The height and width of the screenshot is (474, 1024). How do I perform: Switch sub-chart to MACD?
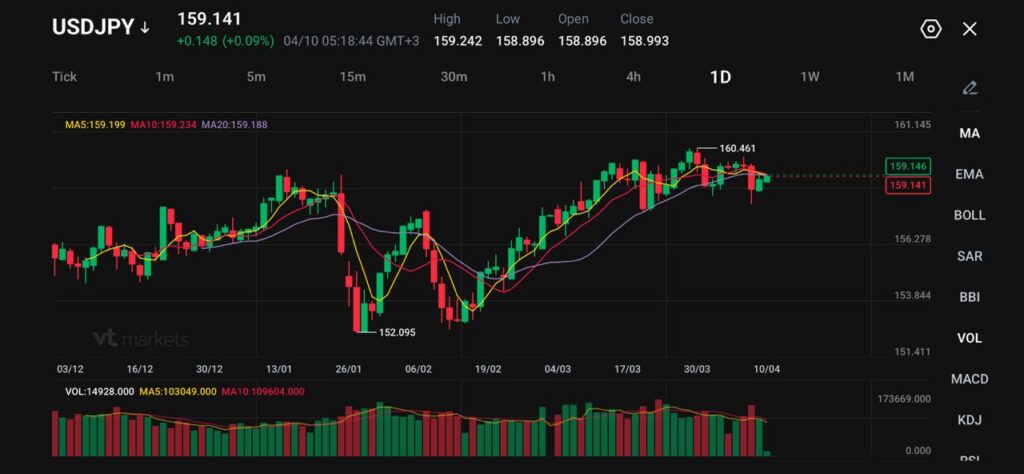click(x=969, y=379)
